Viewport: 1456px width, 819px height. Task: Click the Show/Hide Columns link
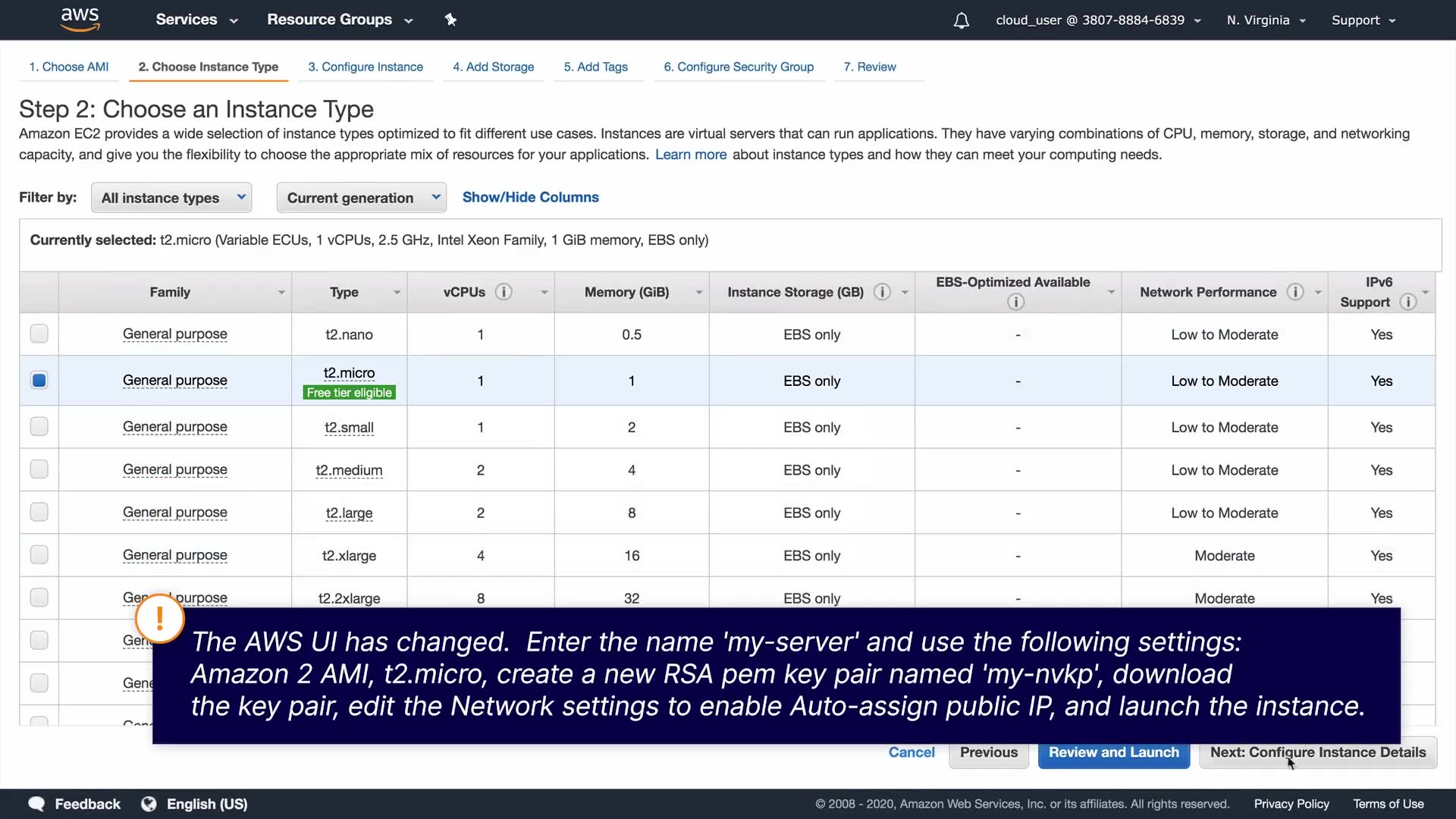[x=530, y=197]
